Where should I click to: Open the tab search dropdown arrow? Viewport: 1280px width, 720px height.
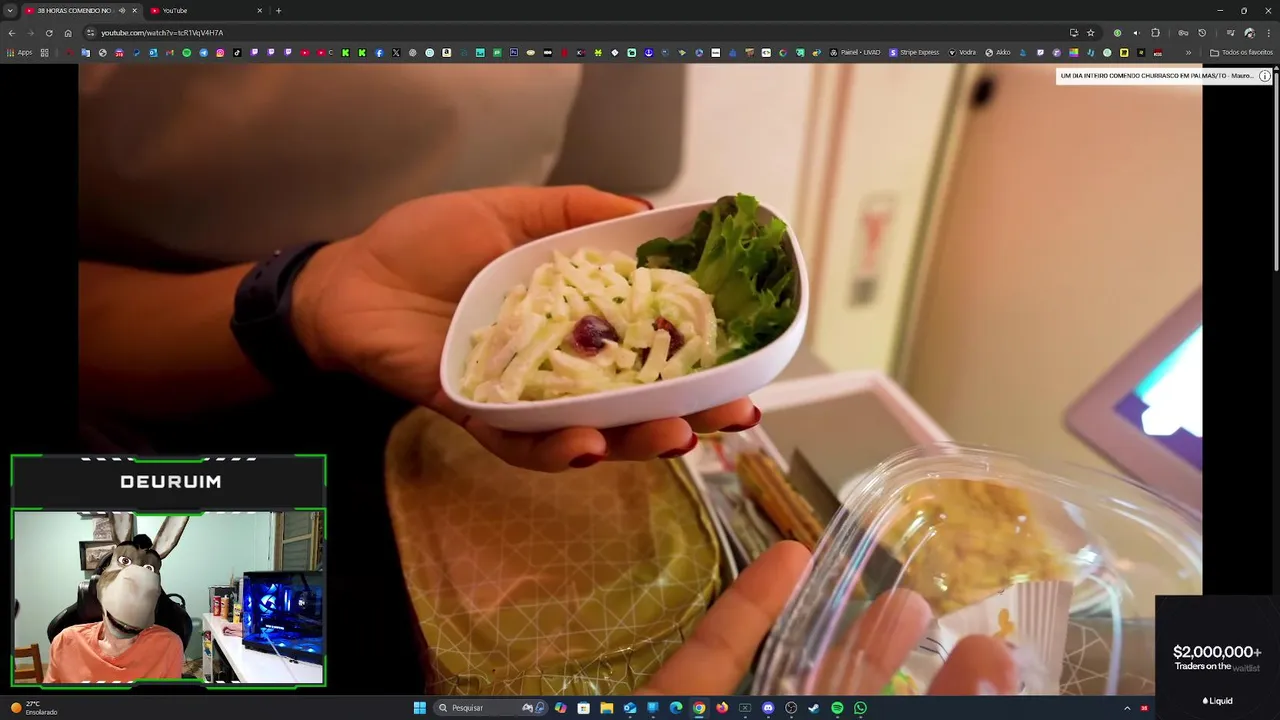[x=10, y=10]
